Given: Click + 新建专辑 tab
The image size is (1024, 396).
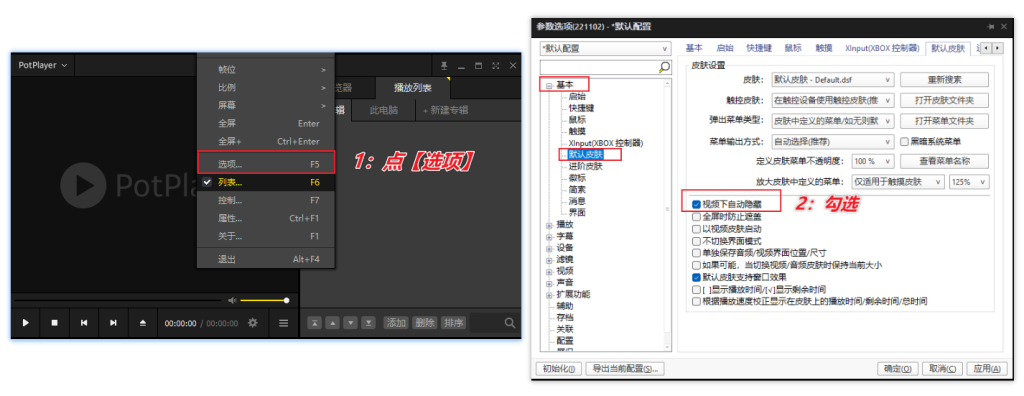Looking at the screenshot, I should 446,110.
